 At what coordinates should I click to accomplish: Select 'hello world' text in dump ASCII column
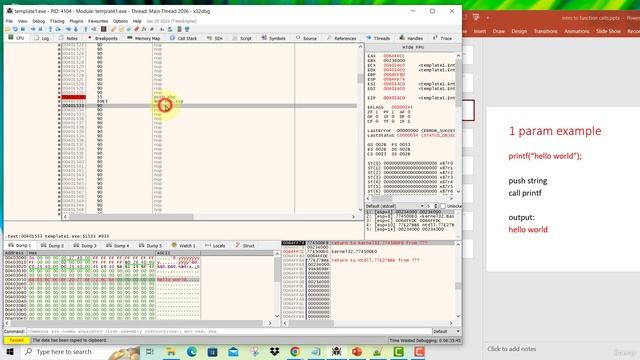point(171,280)
